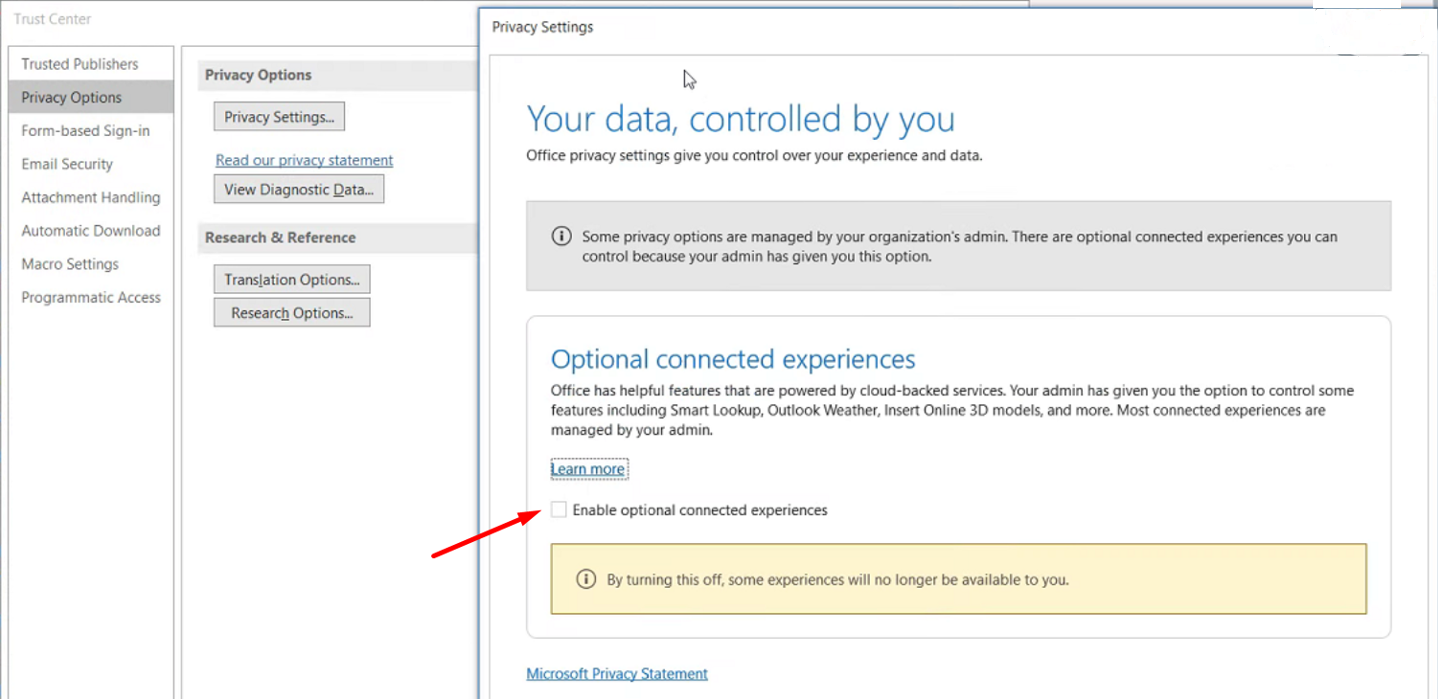Open Form-based Sign-in category
Viewport: 1438px width, 699px height.
(86, 131)
